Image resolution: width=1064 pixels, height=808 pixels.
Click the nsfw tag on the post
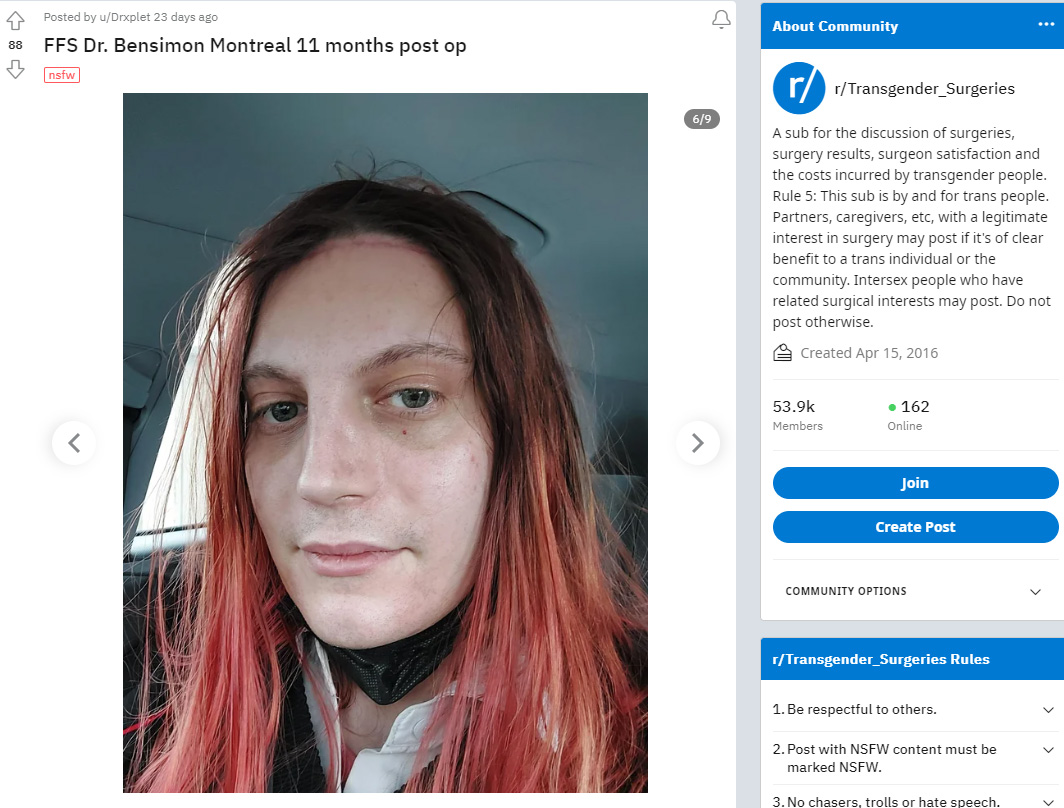[62, 75]
